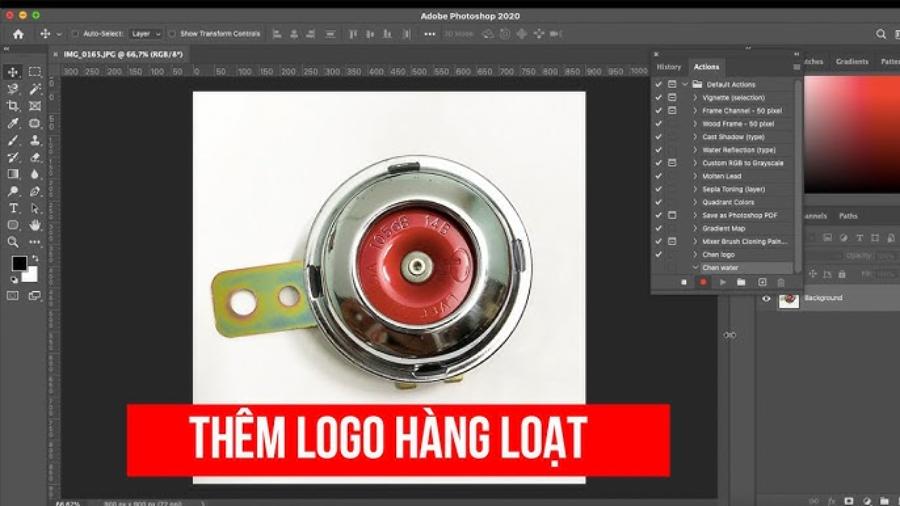Select the Chen logo action
The height and width of the screenshot is (506, 900).
point(718,255)
